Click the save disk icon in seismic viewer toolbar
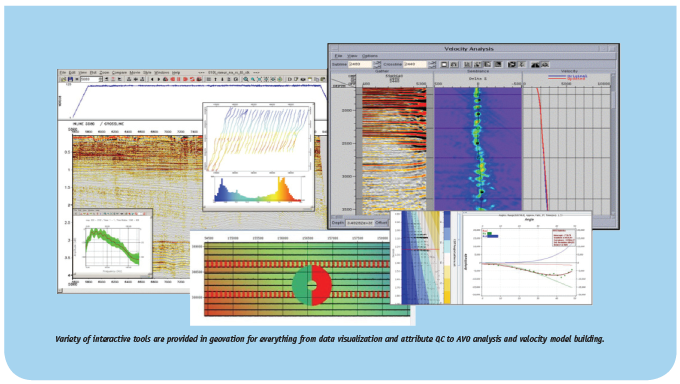The width and height of the screenshot is (680, 384). (70, 79)
